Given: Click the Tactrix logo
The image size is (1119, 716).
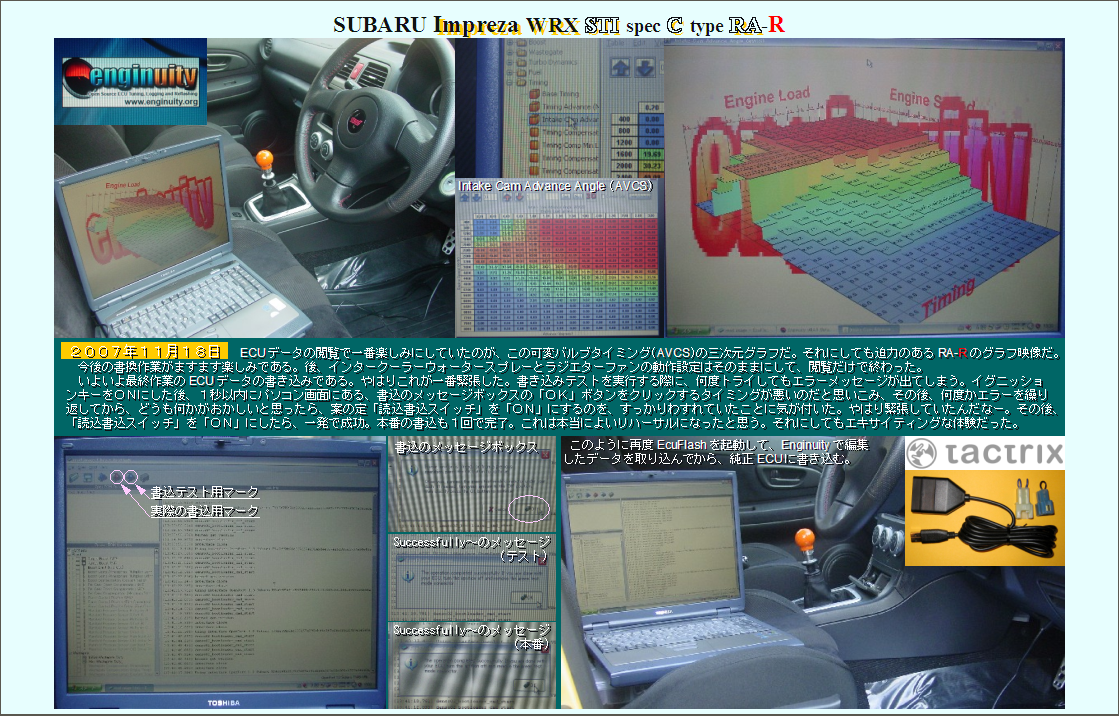Looking at the screenshot, I should 984,454.
